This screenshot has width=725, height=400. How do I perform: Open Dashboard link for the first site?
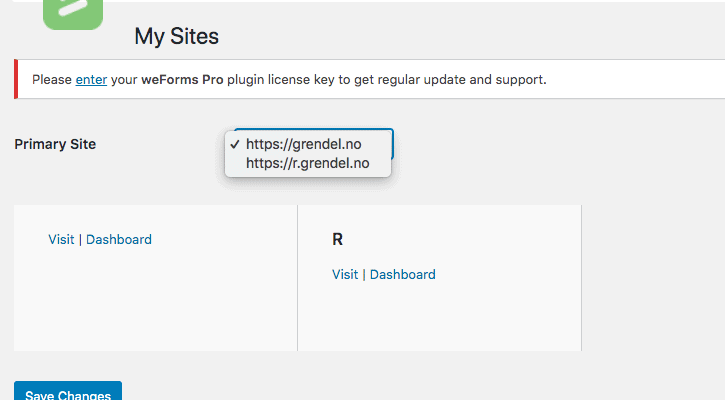tap(119, 239)
